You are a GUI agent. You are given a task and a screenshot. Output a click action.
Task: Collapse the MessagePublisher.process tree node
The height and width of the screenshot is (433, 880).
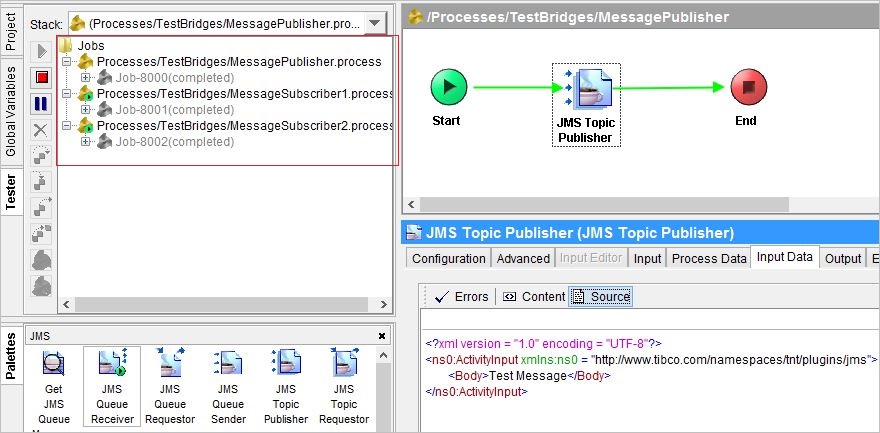point(67,62)
